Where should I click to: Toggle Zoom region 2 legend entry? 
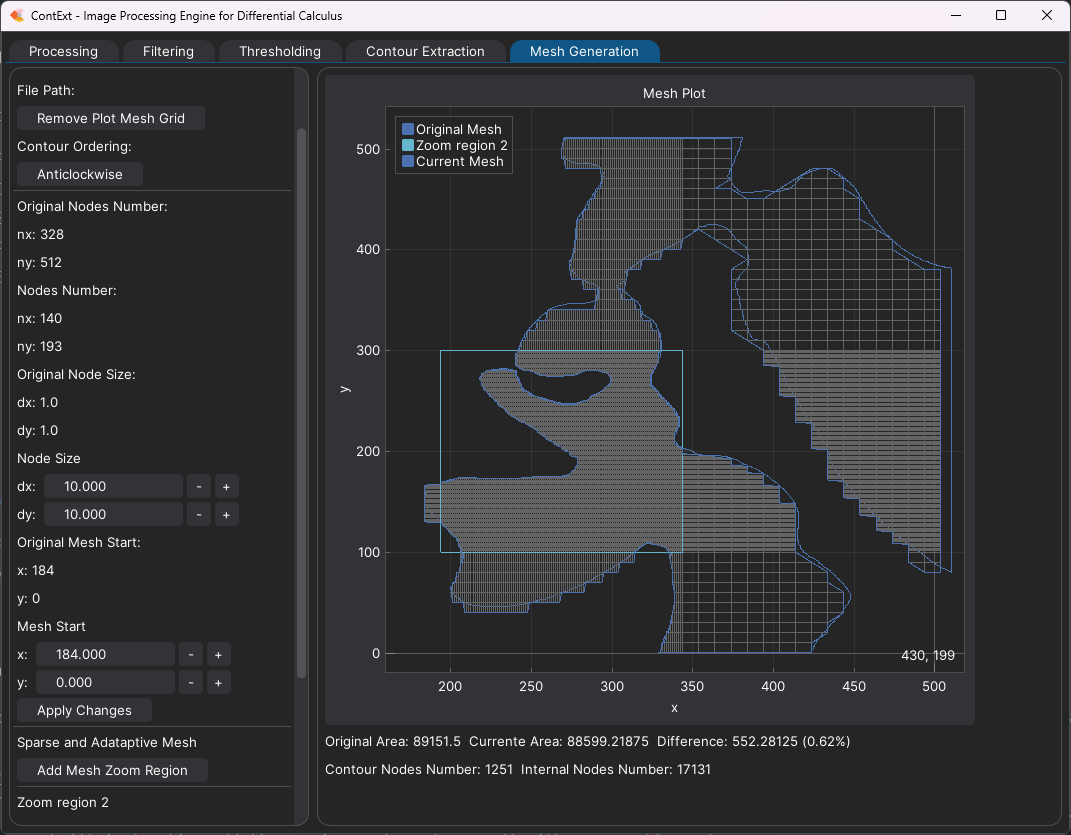[461, 145]
